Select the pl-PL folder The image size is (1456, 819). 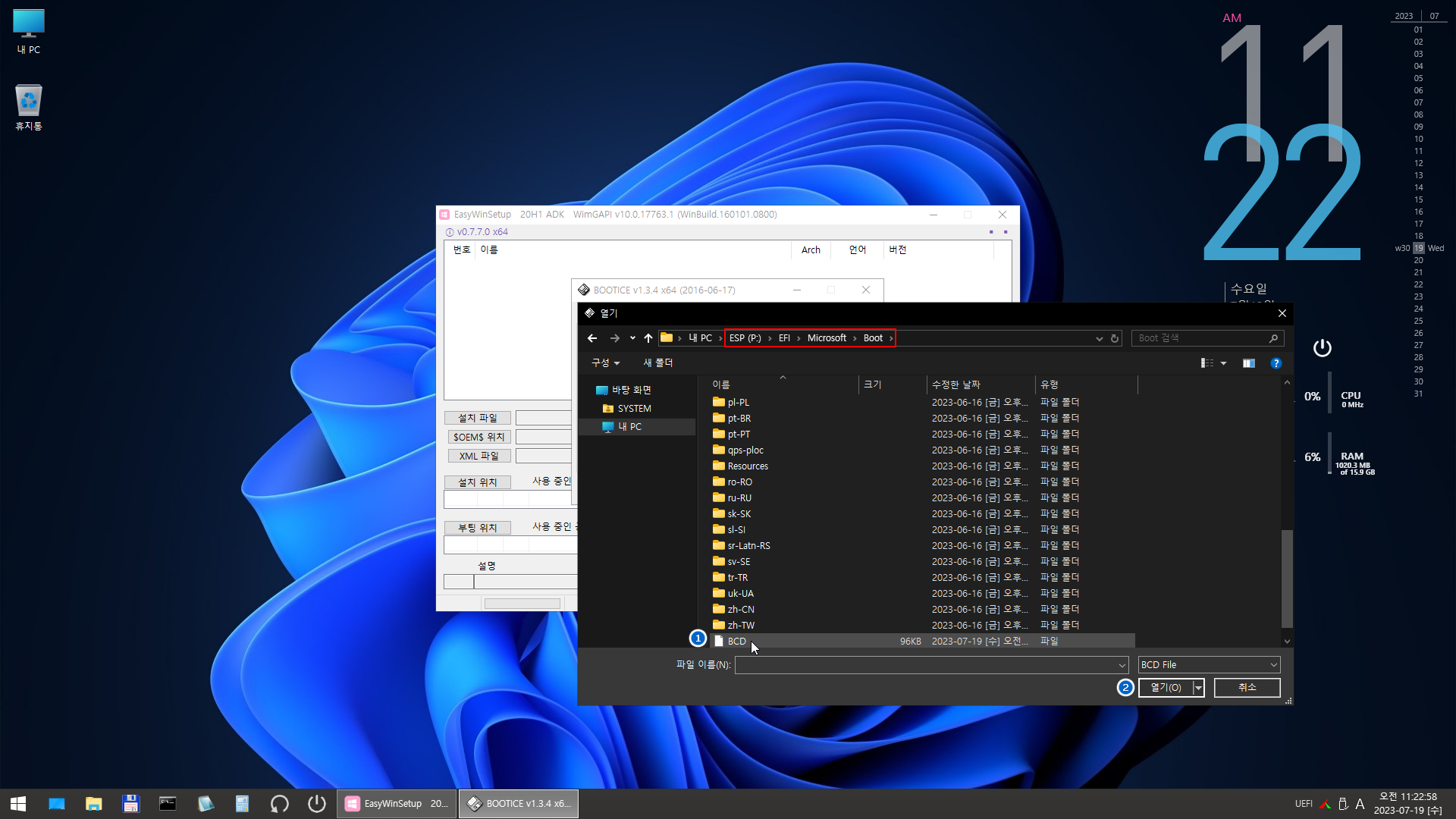pos(921,403)
